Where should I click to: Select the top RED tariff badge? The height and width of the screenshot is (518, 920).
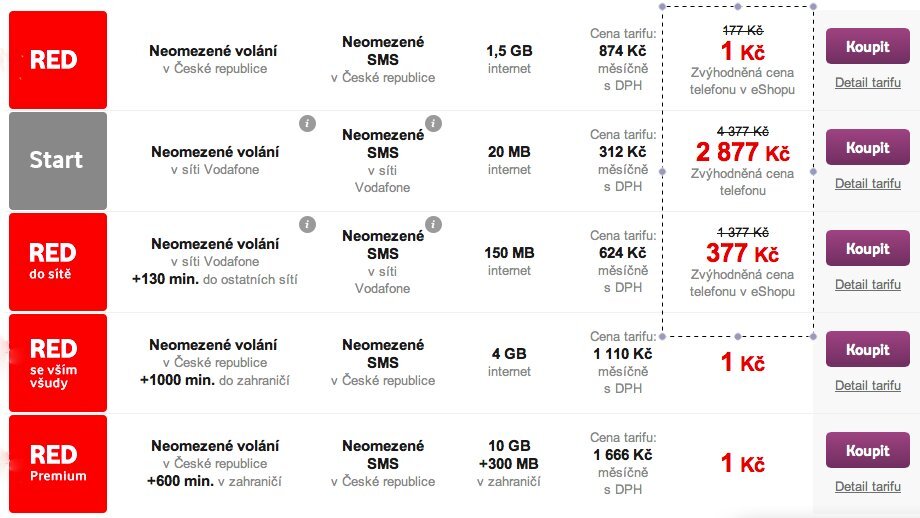[x=57, y=60]
